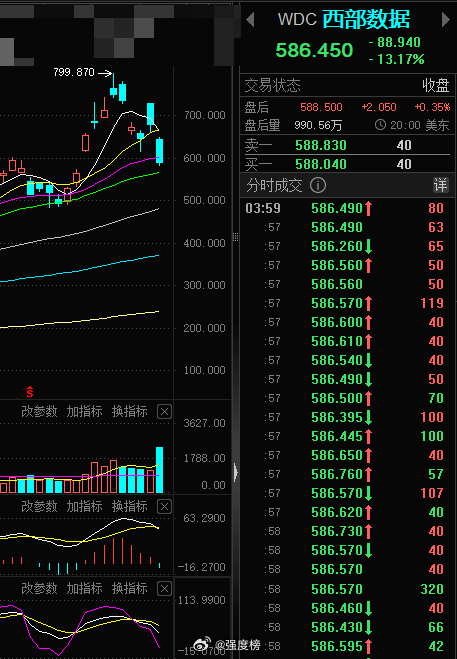Collapse side panel with splitter arrow
Screen dimensions: 457x659
[x=235, y=472]
